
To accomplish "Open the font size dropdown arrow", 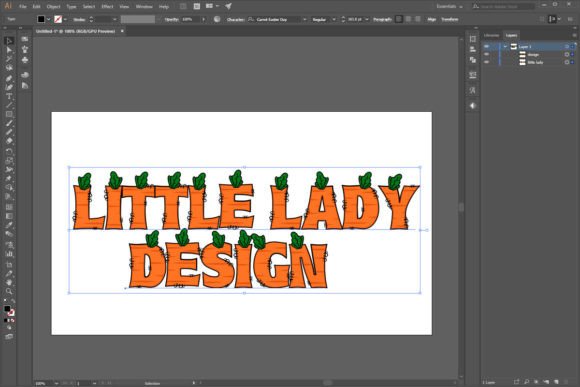I will 367,19.
